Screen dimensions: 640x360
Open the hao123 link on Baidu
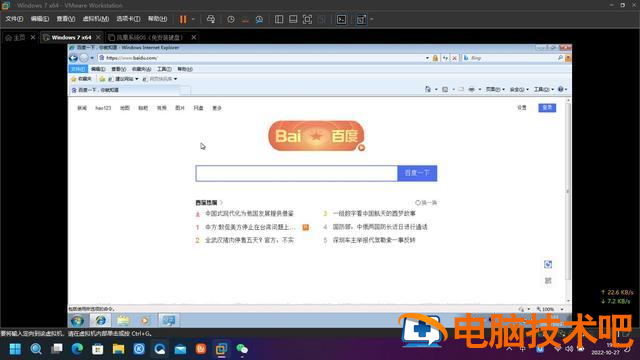[103, 108]
